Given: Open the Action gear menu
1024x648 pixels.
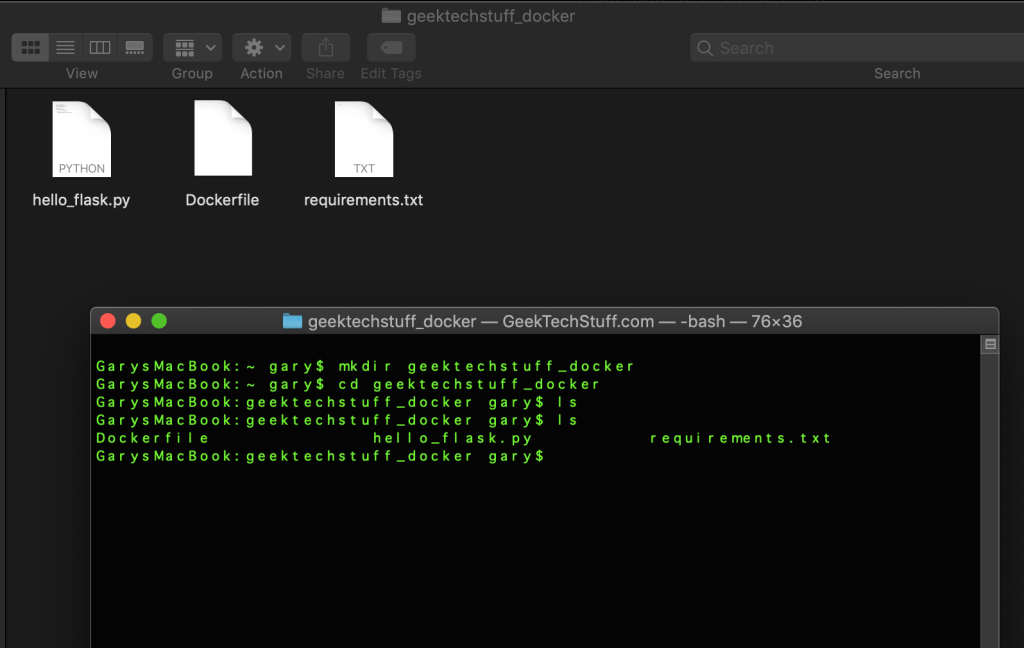Looking at the screenshot, I should 262,47.
